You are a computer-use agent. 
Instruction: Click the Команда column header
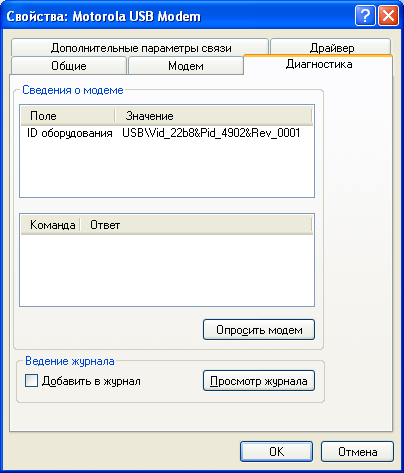coord(51,225)
